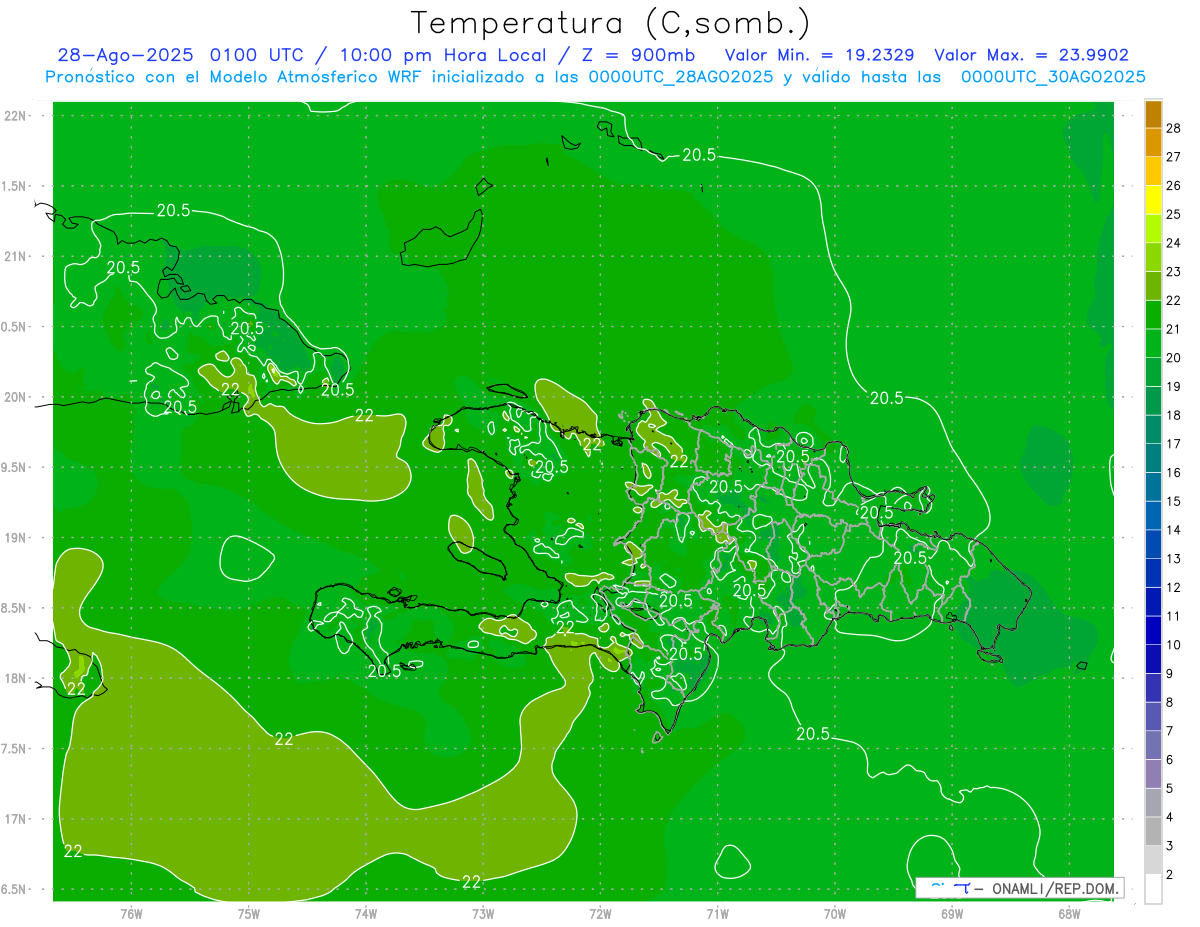Click the longitude axis label '74W'
This screenshot has height=927, width=1200.
point(366,913)
